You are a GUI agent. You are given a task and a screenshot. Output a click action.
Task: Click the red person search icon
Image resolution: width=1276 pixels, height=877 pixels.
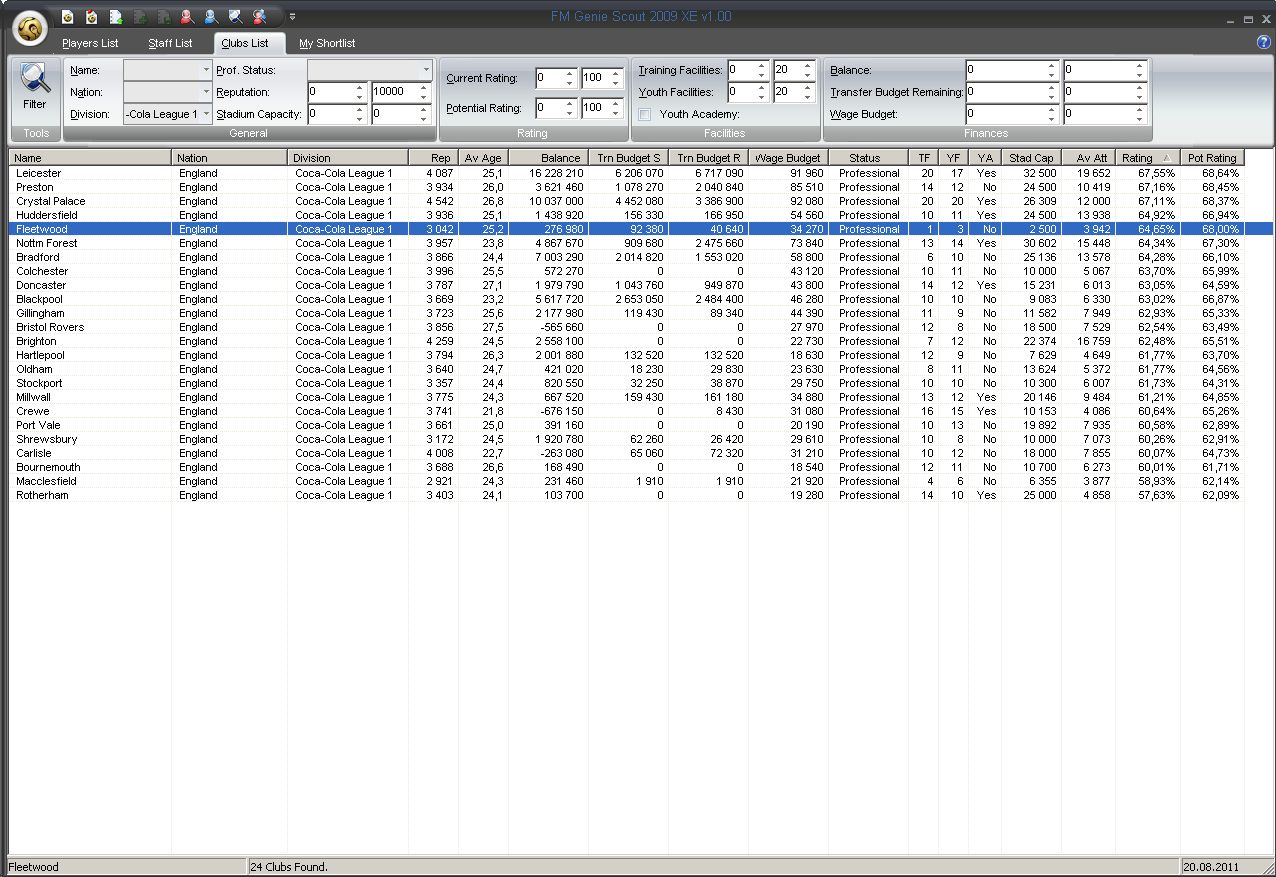tap(187, 17)
